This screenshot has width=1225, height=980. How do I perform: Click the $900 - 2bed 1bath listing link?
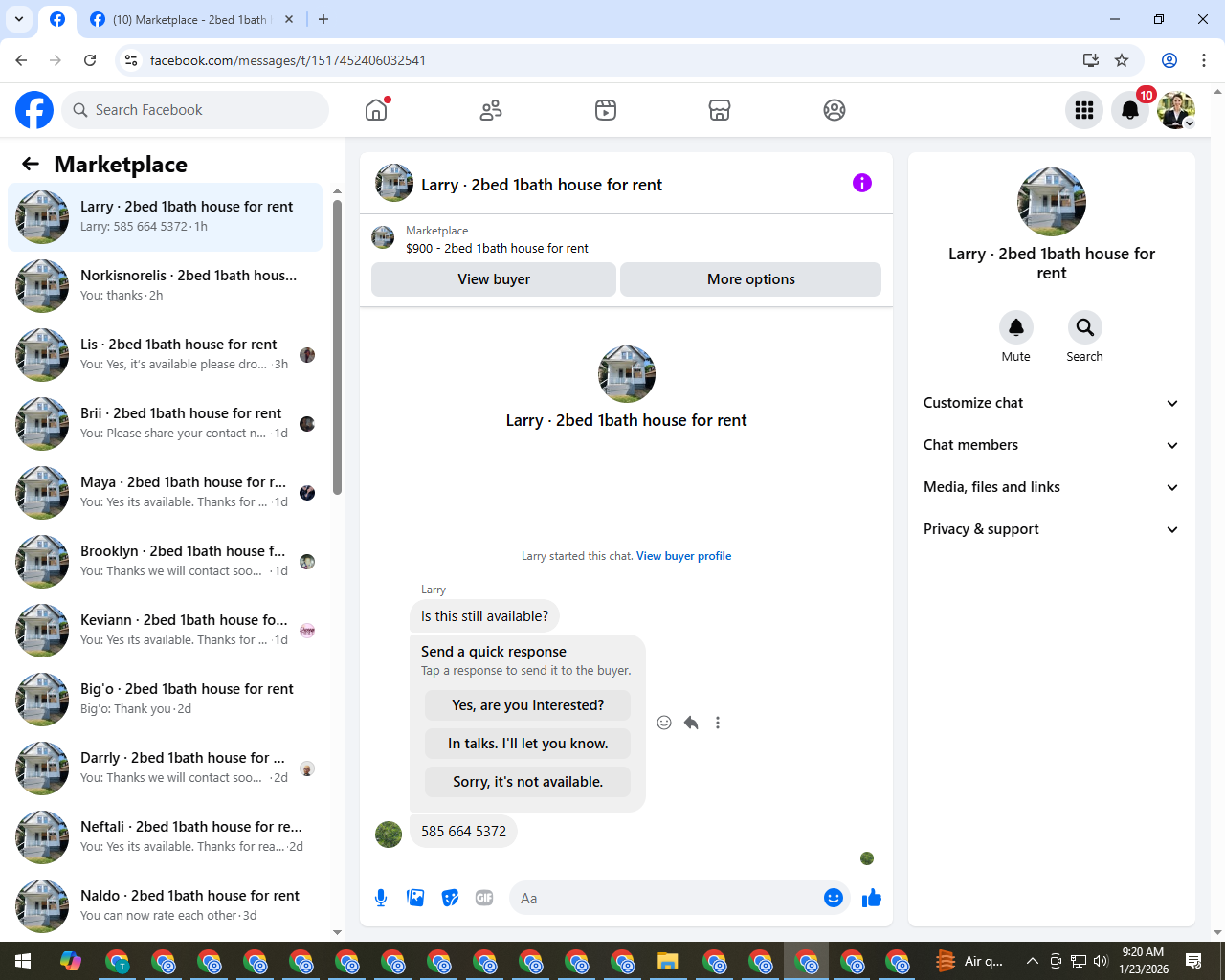point(497,248)
